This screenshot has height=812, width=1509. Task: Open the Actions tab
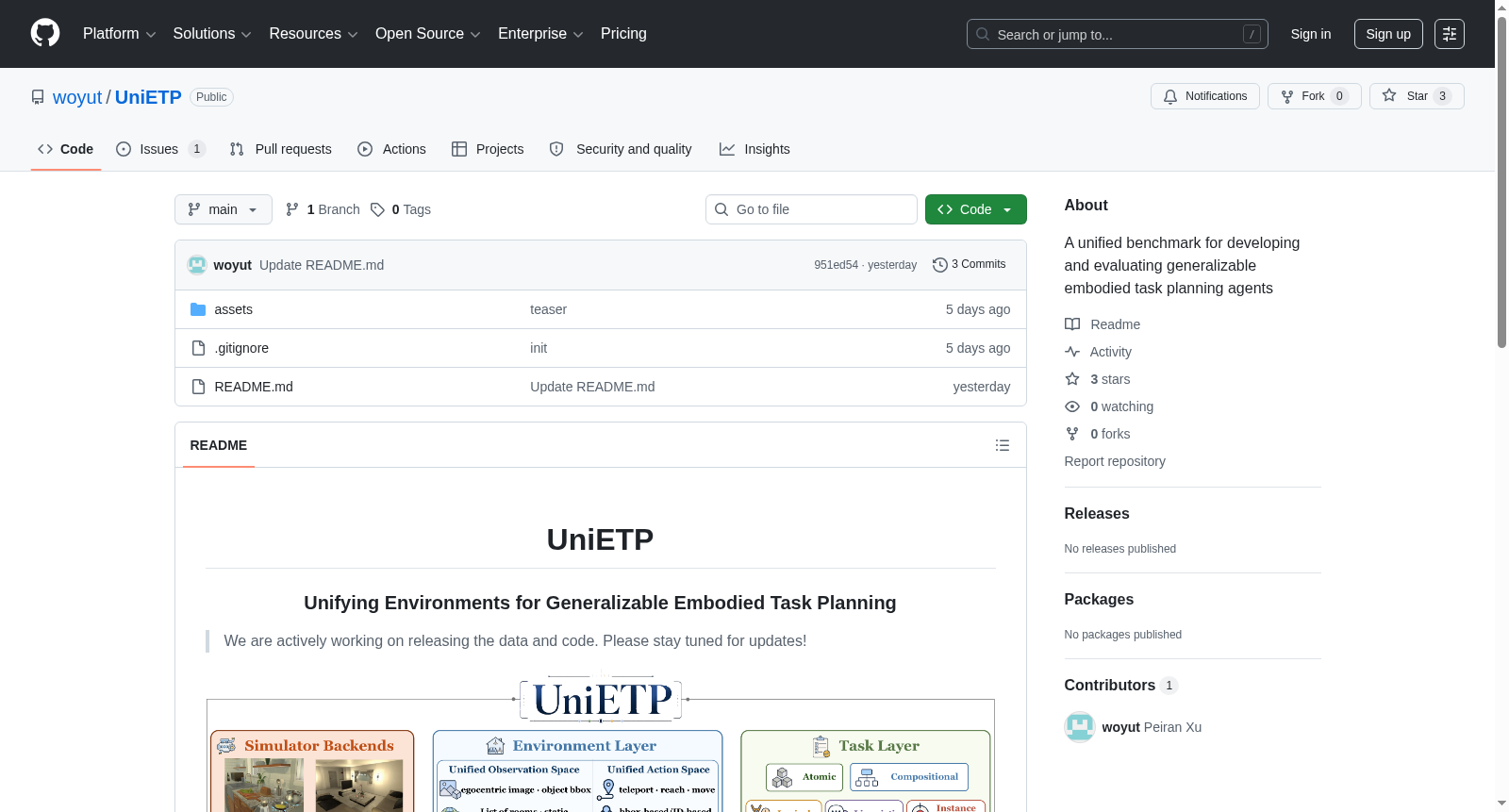click(x=392, y=149)
